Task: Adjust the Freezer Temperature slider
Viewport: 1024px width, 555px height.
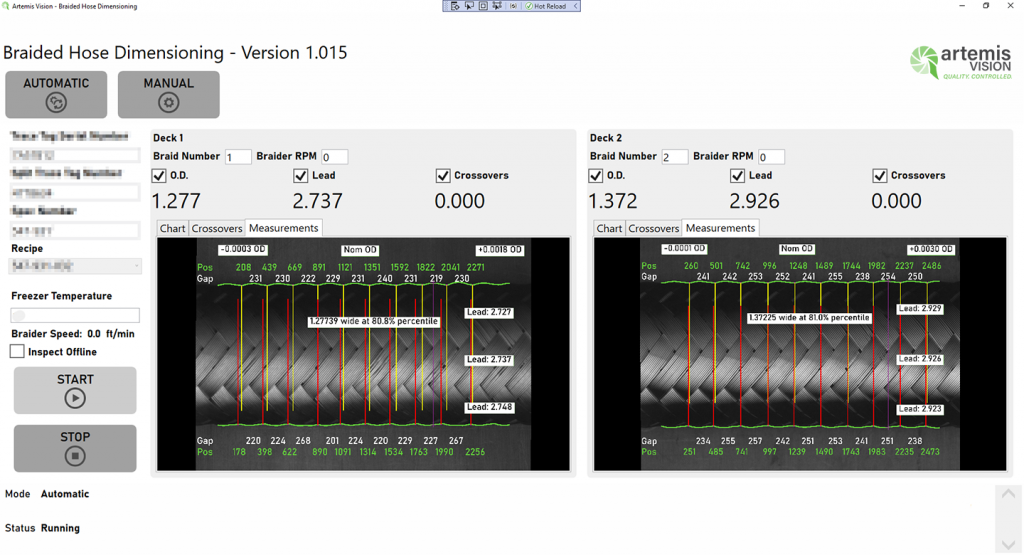Action: [x=19, y=316]
